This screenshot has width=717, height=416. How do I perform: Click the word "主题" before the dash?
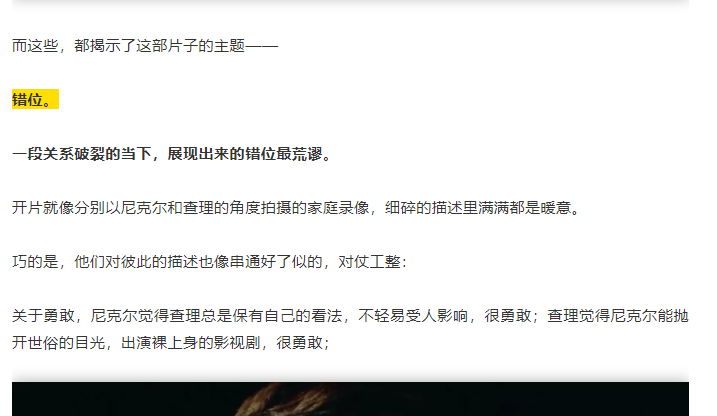[230, 46]
